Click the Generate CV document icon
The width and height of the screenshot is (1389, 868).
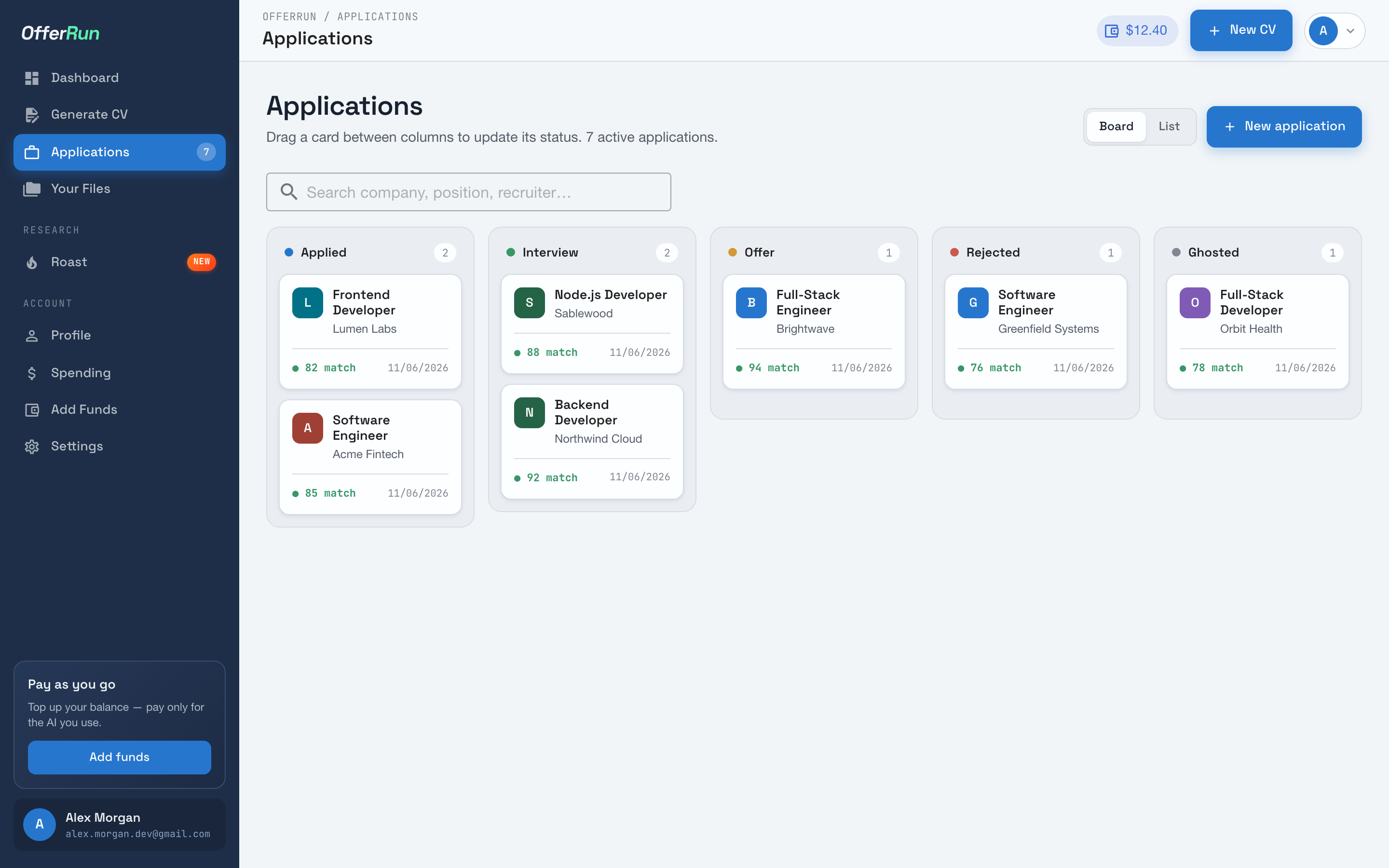[31, 115]
